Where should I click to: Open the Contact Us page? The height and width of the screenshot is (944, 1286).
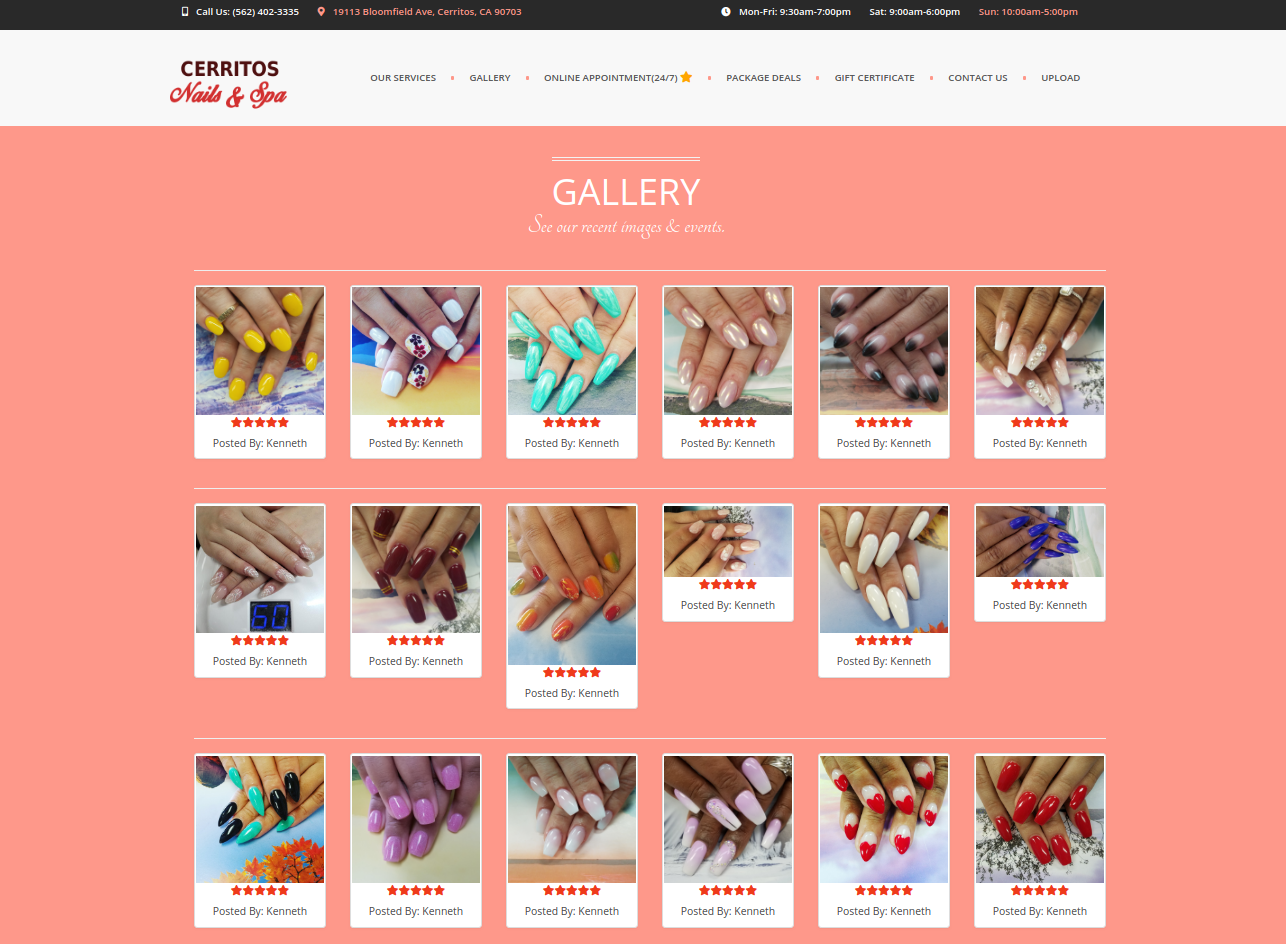click(x=978, y=78)
